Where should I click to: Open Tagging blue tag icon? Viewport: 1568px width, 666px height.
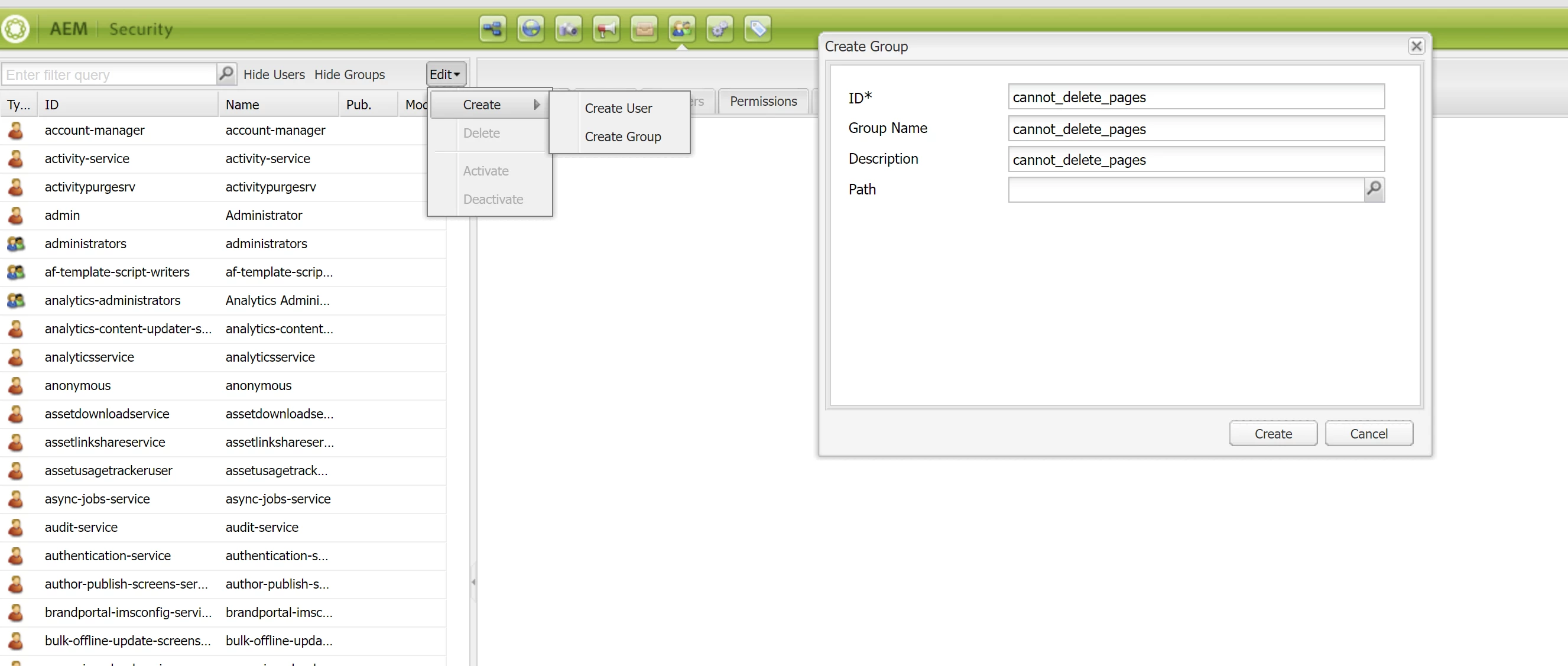757,28
